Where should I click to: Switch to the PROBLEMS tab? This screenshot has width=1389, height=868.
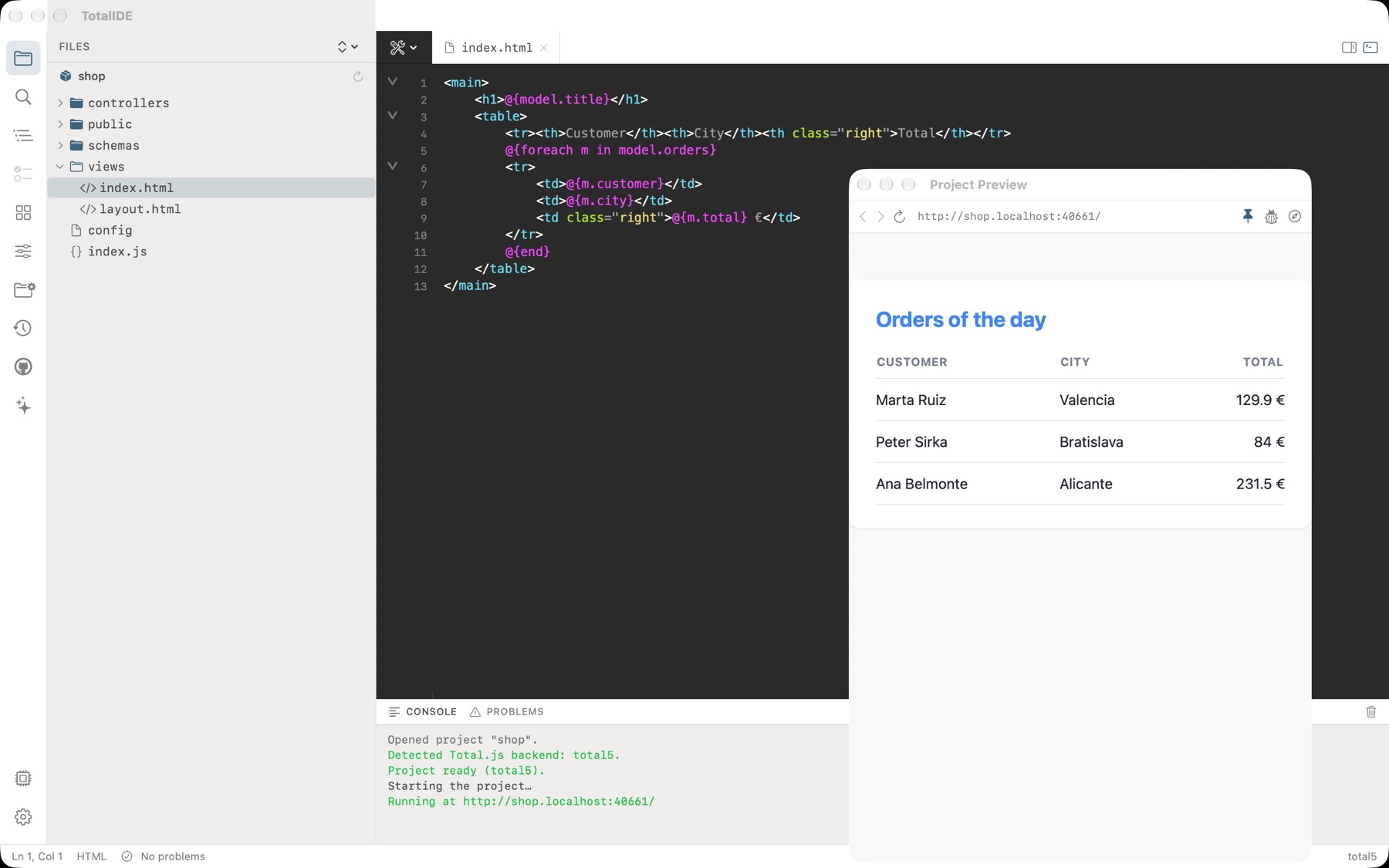(507, 711)
